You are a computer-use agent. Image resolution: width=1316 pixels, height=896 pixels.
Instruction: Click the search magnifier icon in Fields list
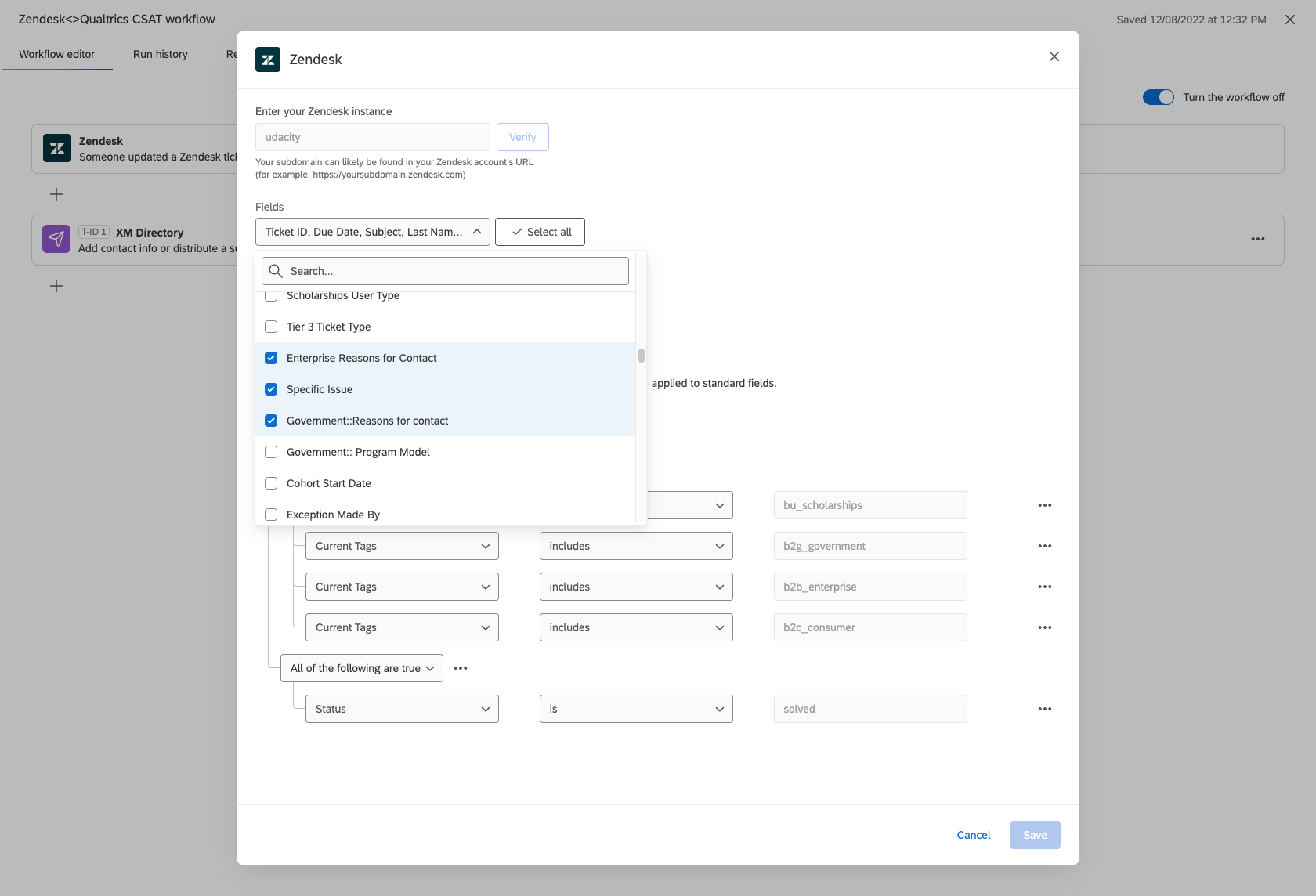point(276,271)
